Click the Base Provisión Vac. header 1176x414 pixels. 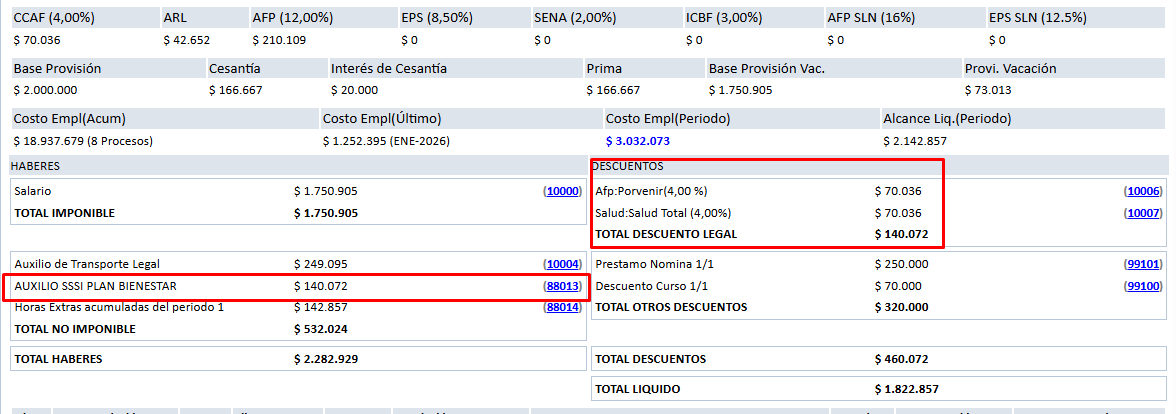pos(766,68)
